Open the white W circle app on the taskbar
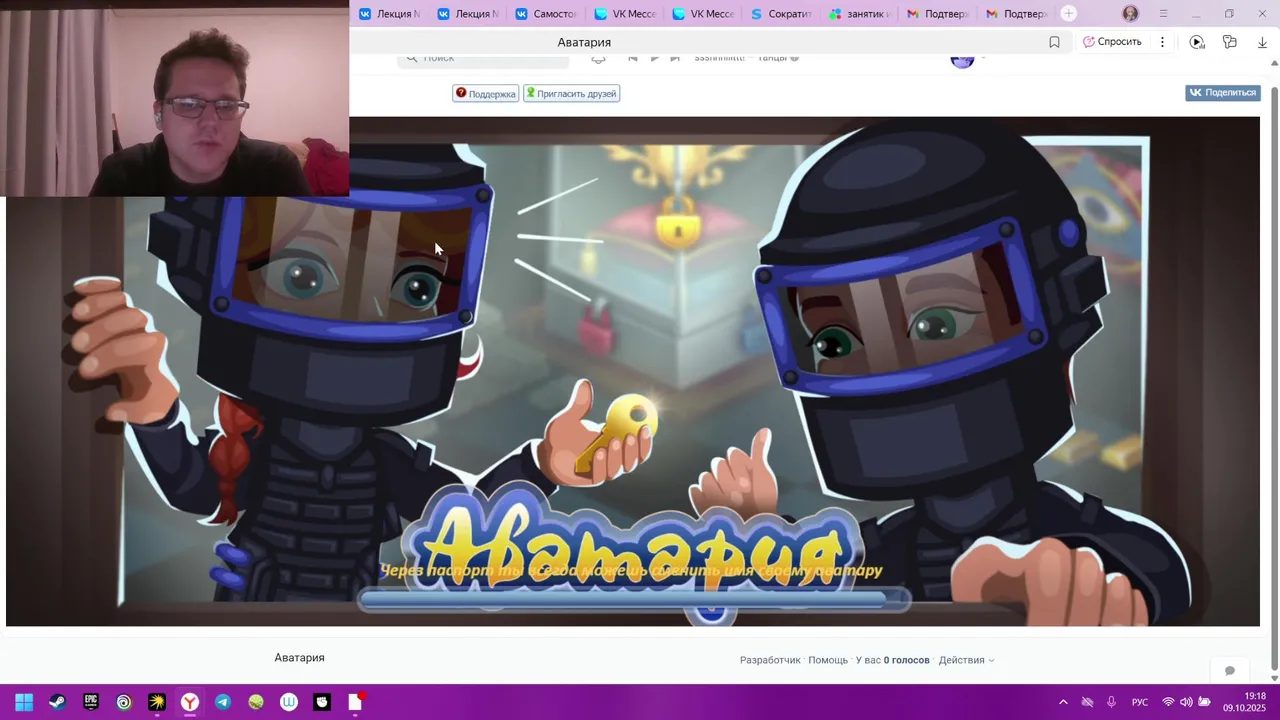 [x=288, y=702]
